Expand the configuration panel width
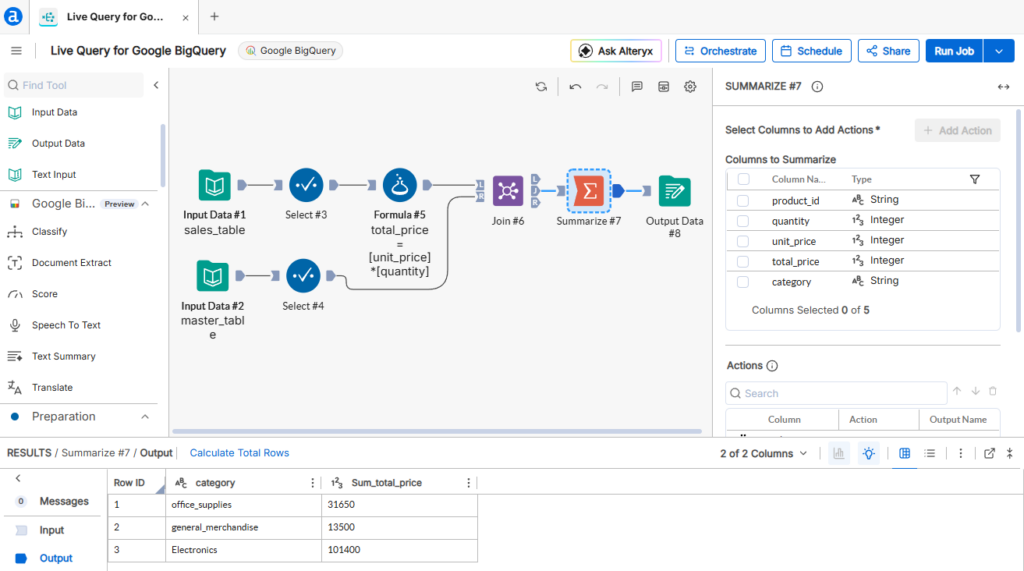The width and height of the screenshot is (1024, 571). point(1004,86)
